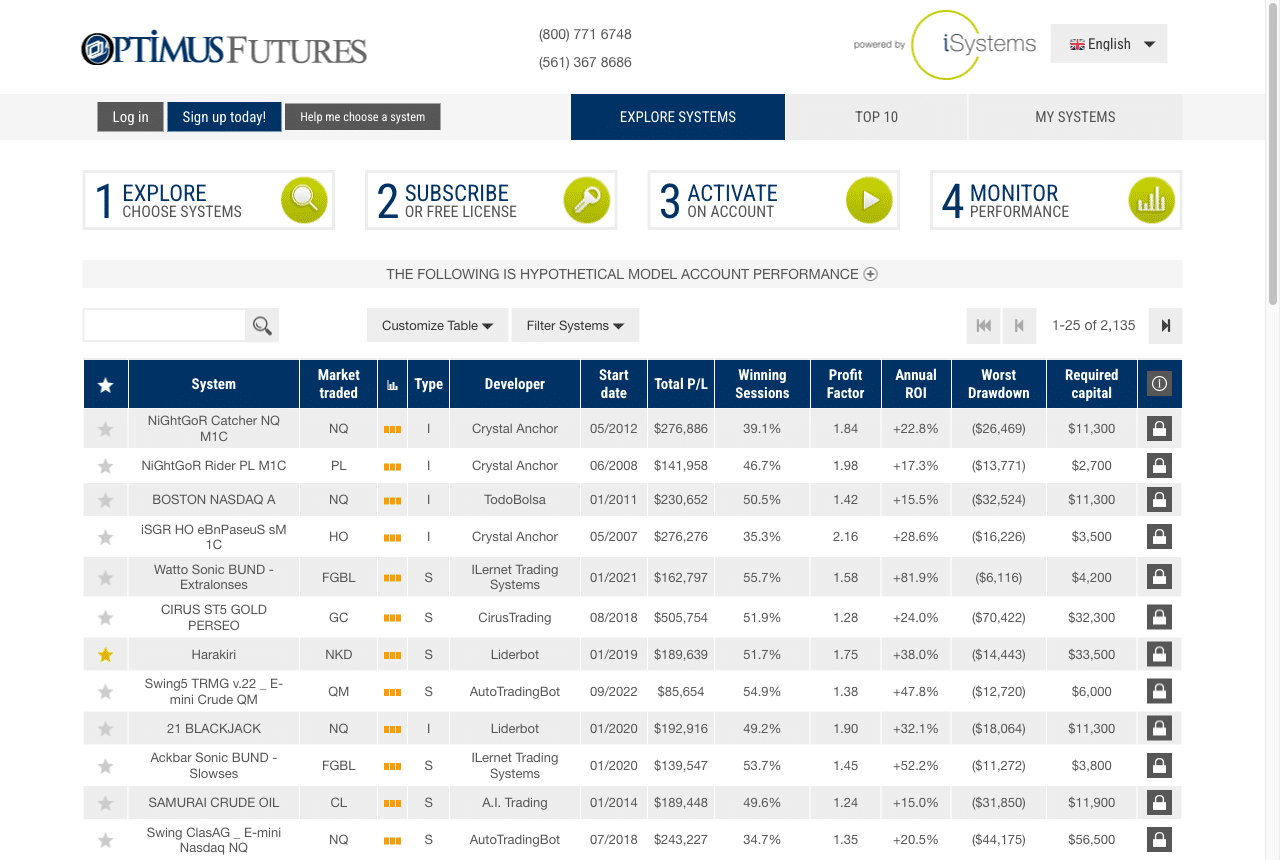Click the iSystems logo
This screenshot has height=860, width=1280.
click(x=973, y=45)
